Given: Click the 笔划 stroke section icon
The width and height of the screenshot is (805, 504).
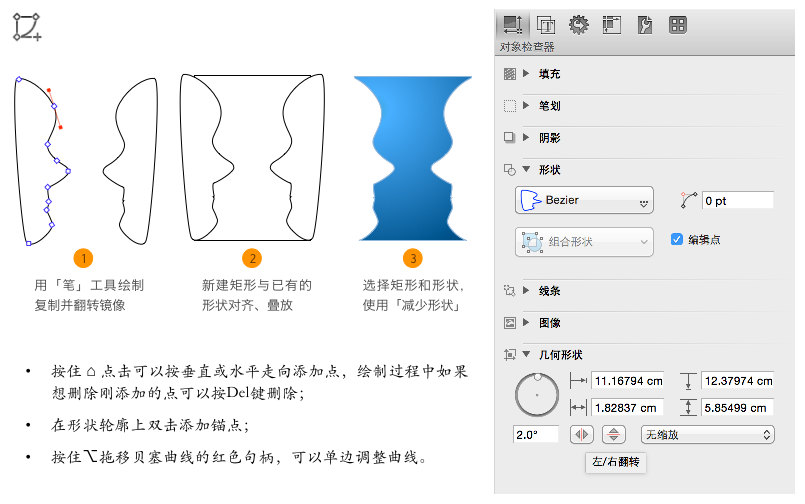Looking at the screenshot, I should click(x=509, y=106).
